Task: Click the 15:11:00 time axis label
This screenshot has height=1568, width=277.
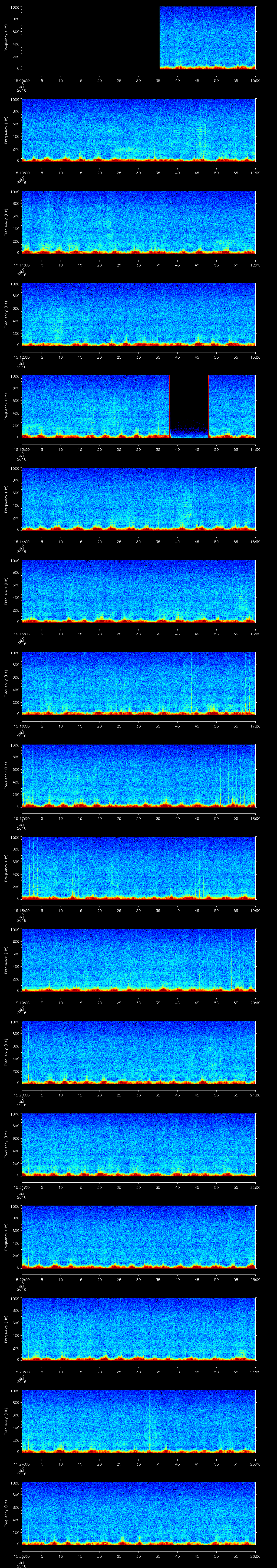Action: 21,265
